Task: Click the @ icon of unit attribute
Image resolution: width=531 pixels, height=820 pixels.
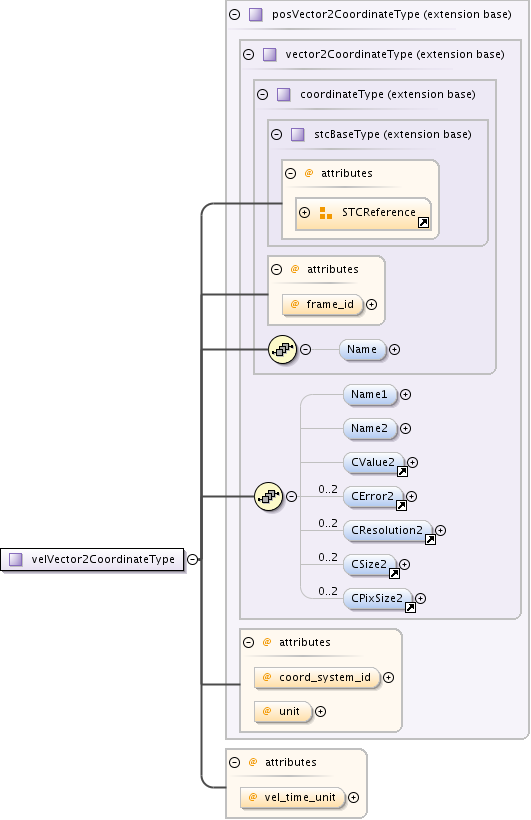Action: pyautogui.click(x=267, y=711)
